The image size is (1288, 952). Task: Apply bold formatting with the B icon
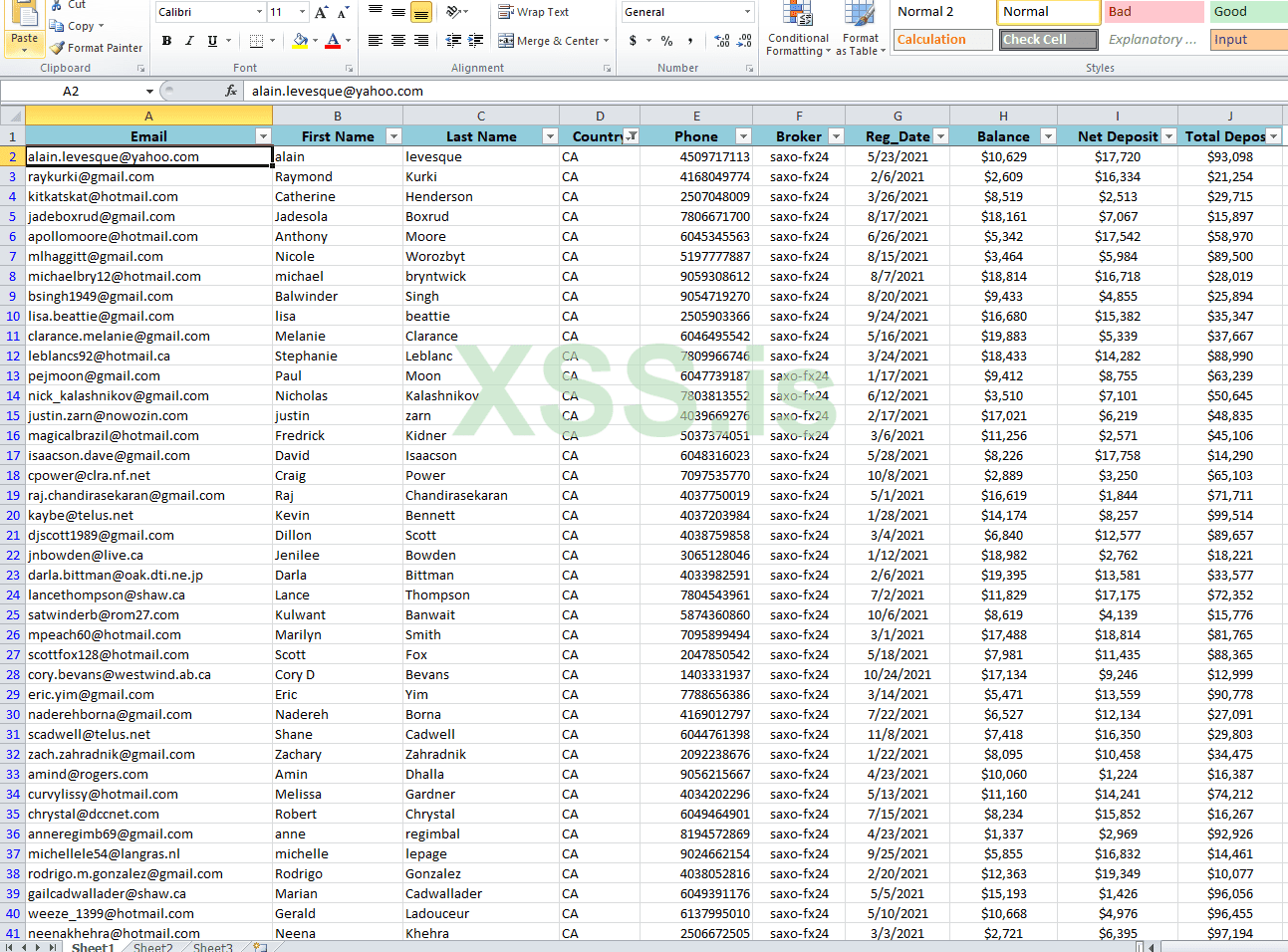tap(166, 41)
